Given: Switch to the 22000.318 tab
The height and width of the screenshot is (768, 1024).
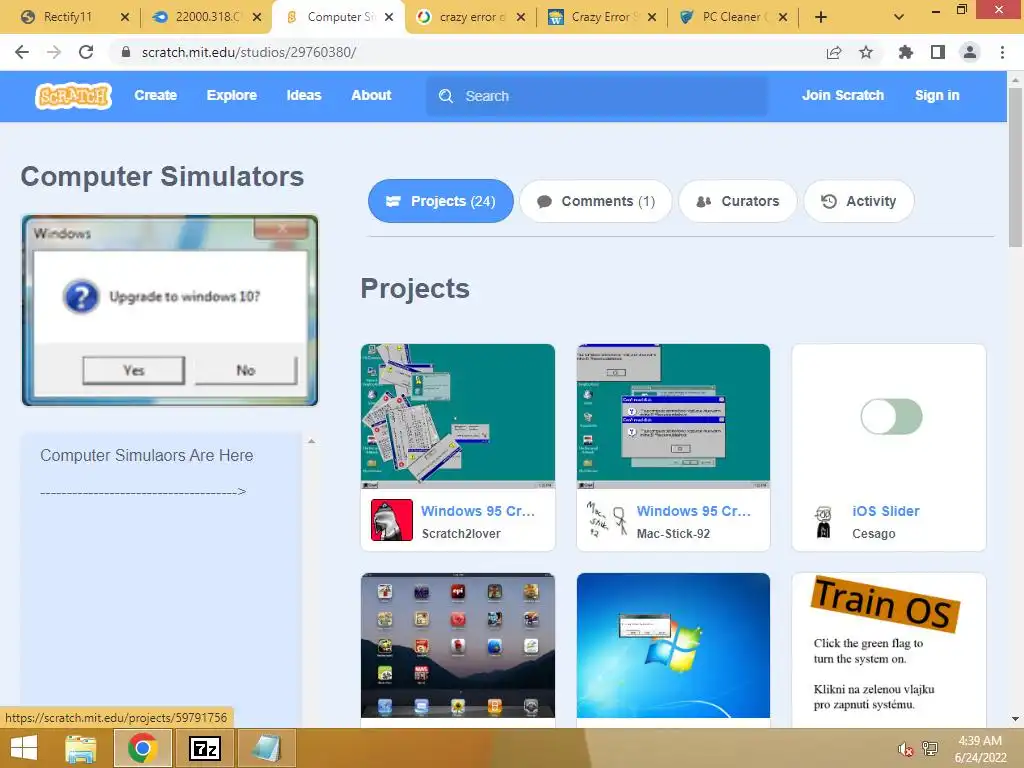Looking at the screenshot, I should pos(204,17).
